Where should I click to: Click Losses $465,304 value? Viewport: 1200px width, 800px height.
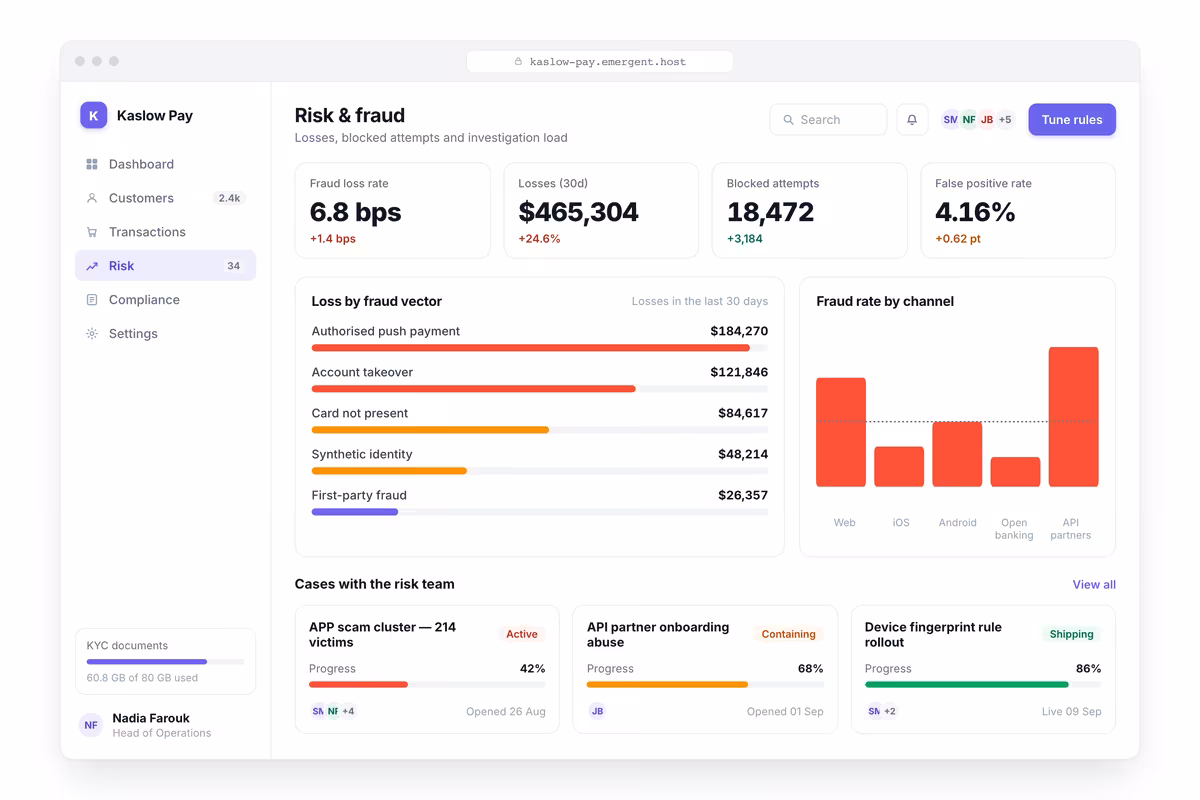click(578, 212)
